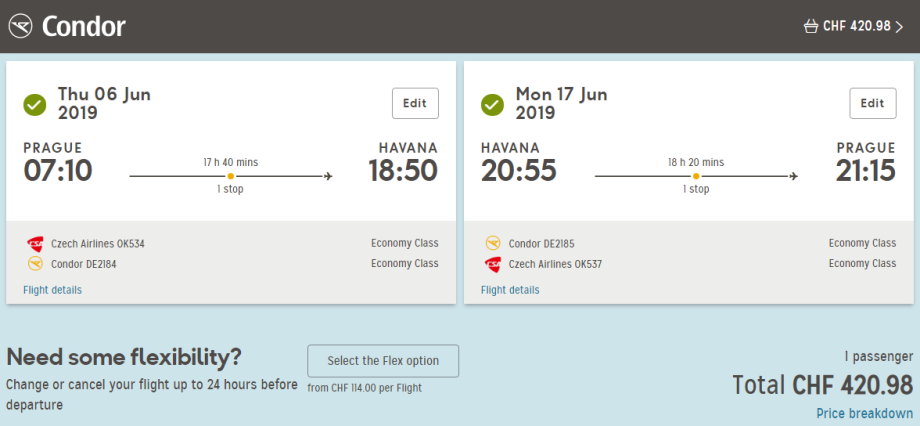Click the Total CHF 420.98 amount
This screenshot has width=920, height=426.
[x=823, y=385]
